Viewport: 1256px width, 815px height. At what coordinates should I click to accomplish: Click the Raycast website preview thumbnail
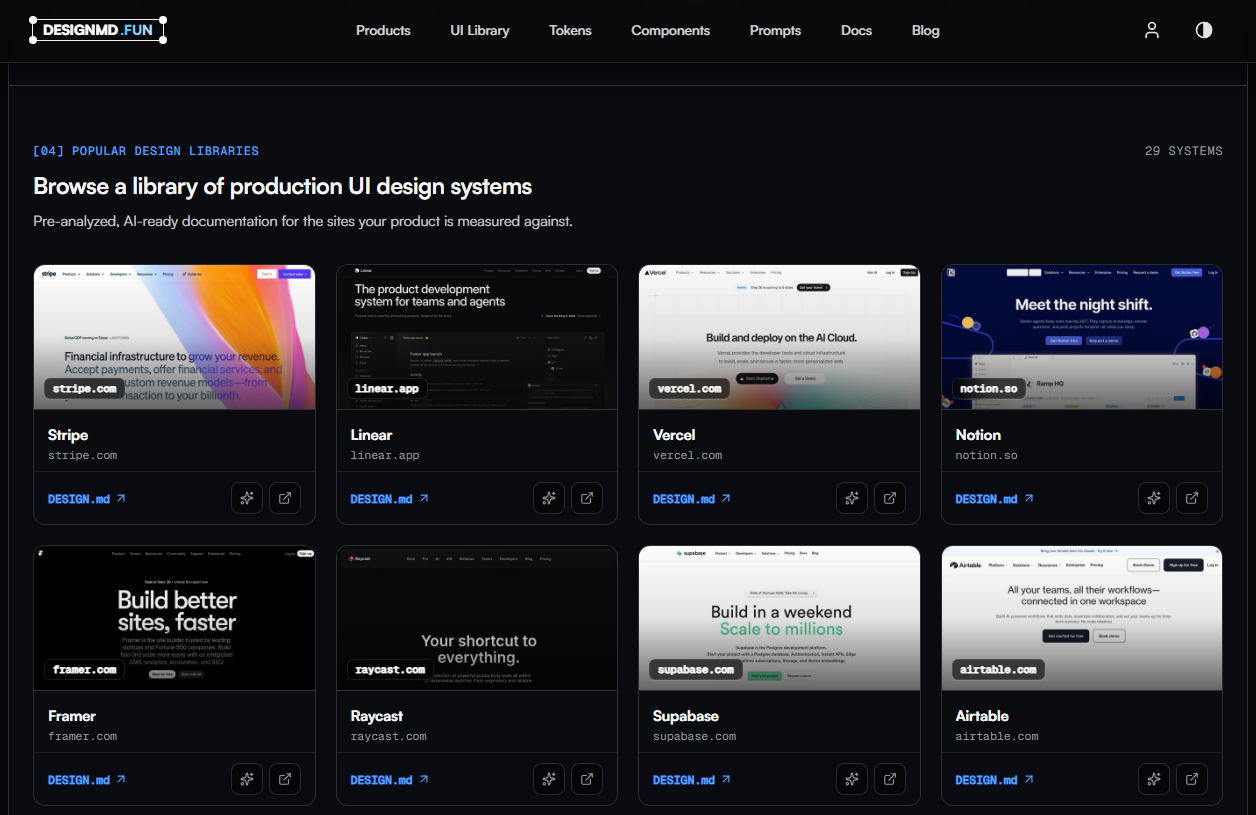click(x=477, y=618)
